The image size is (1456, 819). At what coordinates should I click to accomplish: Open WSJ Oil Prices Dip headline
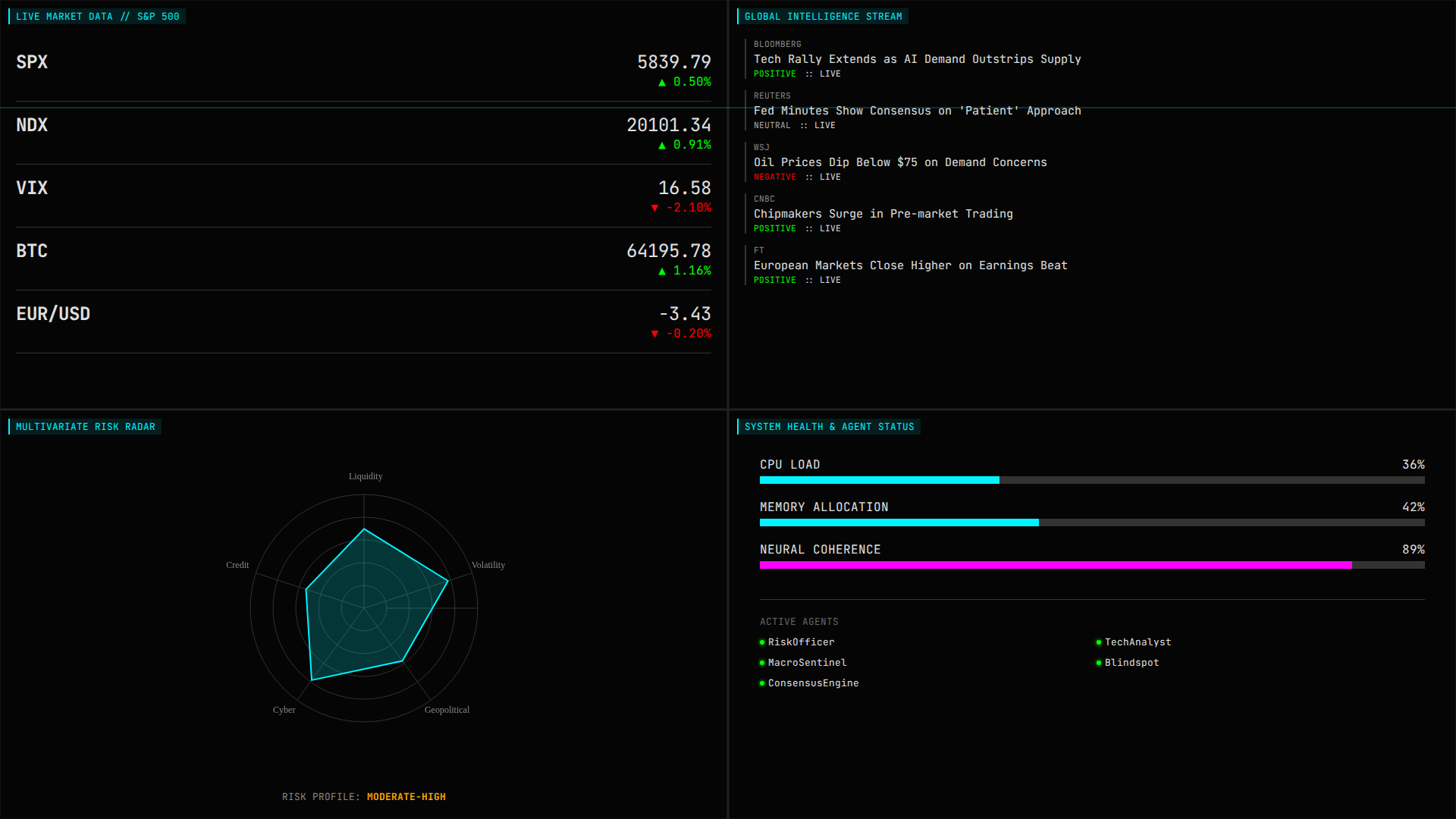pos(899,162)
